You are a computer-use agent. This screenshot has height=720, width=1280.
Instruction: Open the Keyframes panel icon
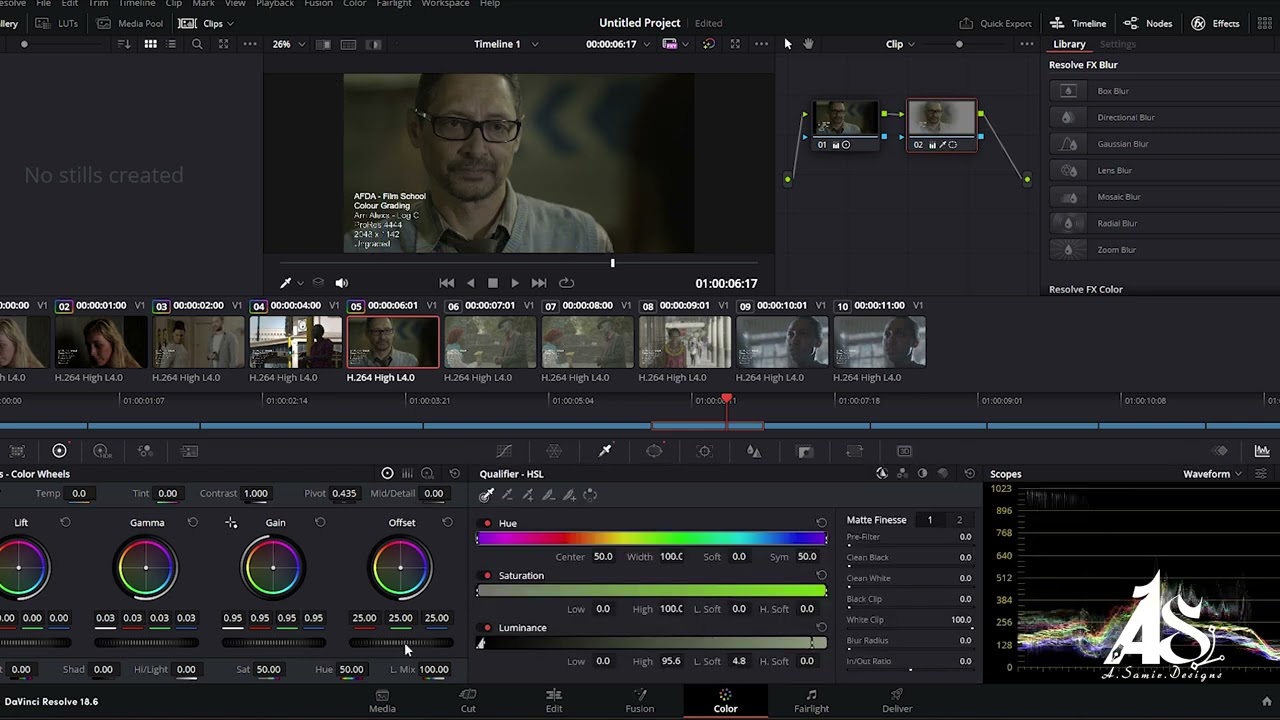tap(1221, 451)
